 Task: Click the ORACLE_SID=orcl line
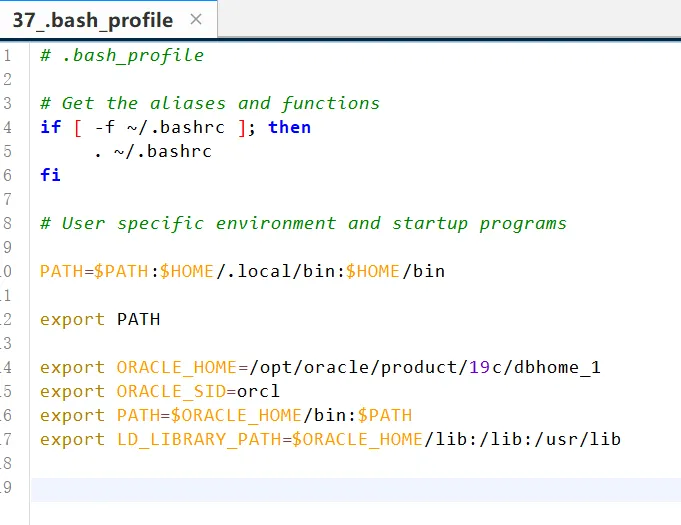(160, 392)
